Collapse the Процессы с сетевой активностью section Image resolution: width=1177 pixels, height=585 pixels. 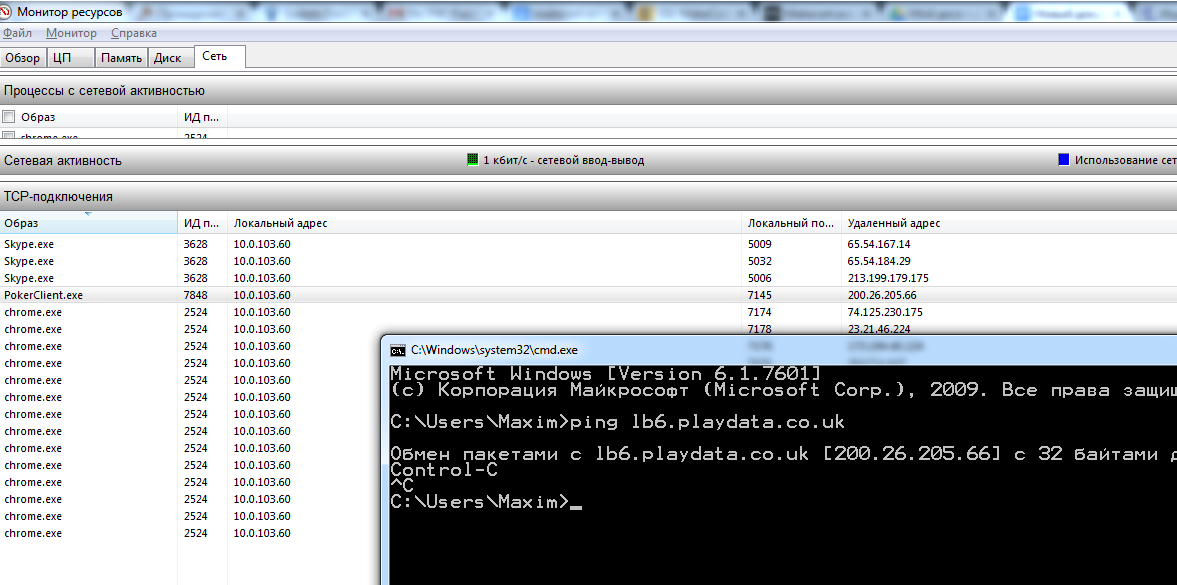[x=588, y=91]
